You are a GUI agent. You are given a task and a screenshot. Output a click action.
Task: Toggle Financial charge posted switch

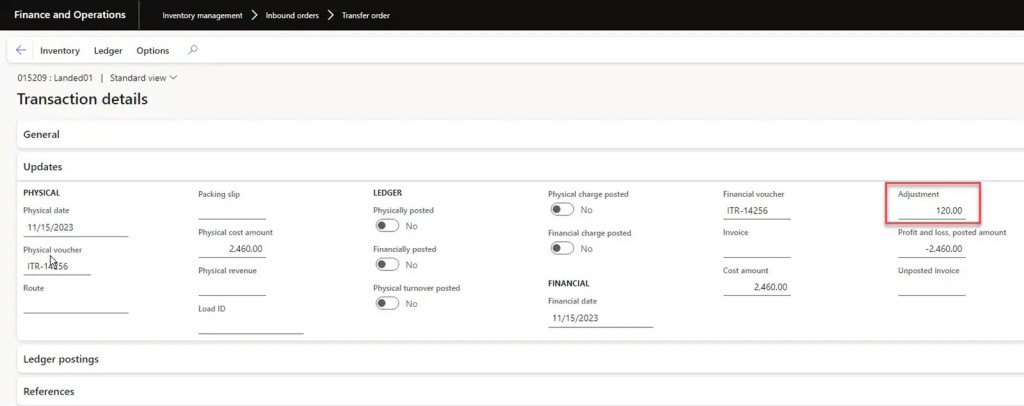pyautogui.click(x=561, y=248)
